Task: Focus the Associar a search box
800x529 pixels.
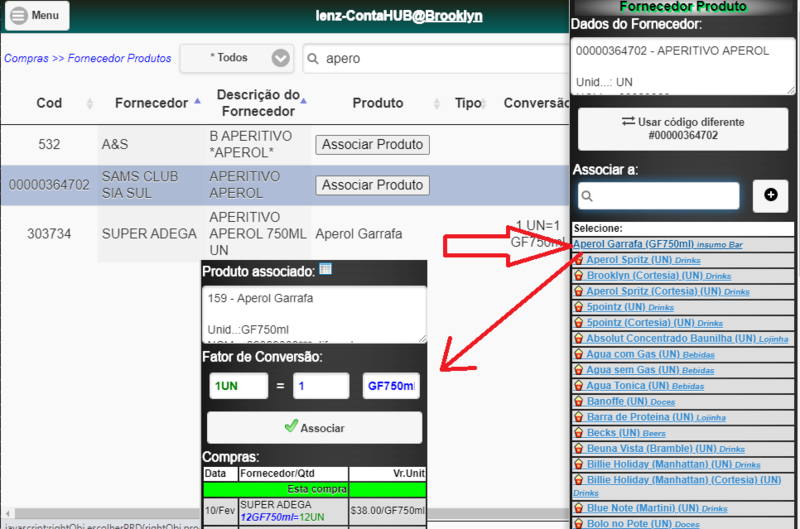Action: pos(659,196)
